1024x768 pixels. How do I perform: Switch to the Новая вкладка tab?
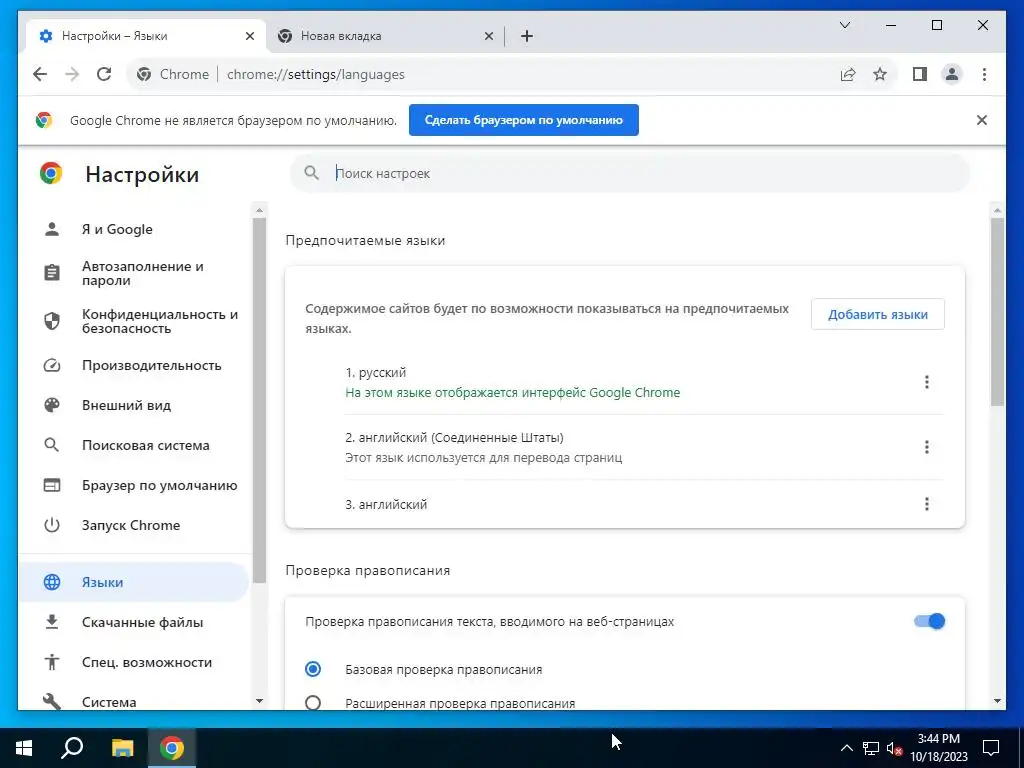click(385, 36)
